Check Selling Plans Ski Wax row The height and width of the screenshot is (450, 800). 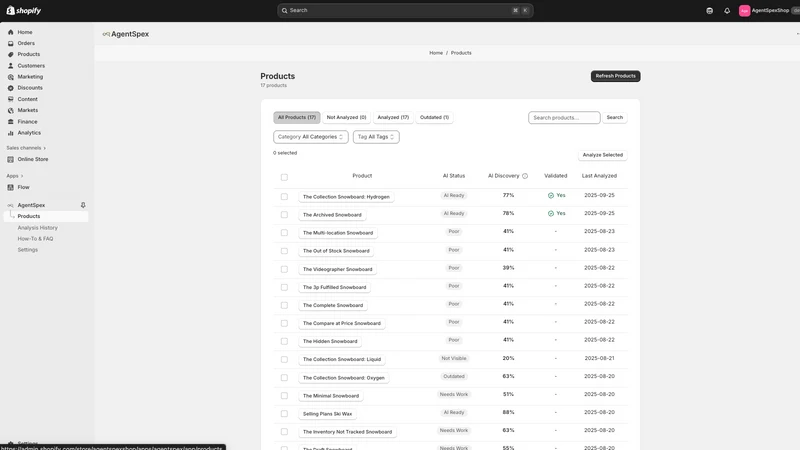[x=284, y=414]
